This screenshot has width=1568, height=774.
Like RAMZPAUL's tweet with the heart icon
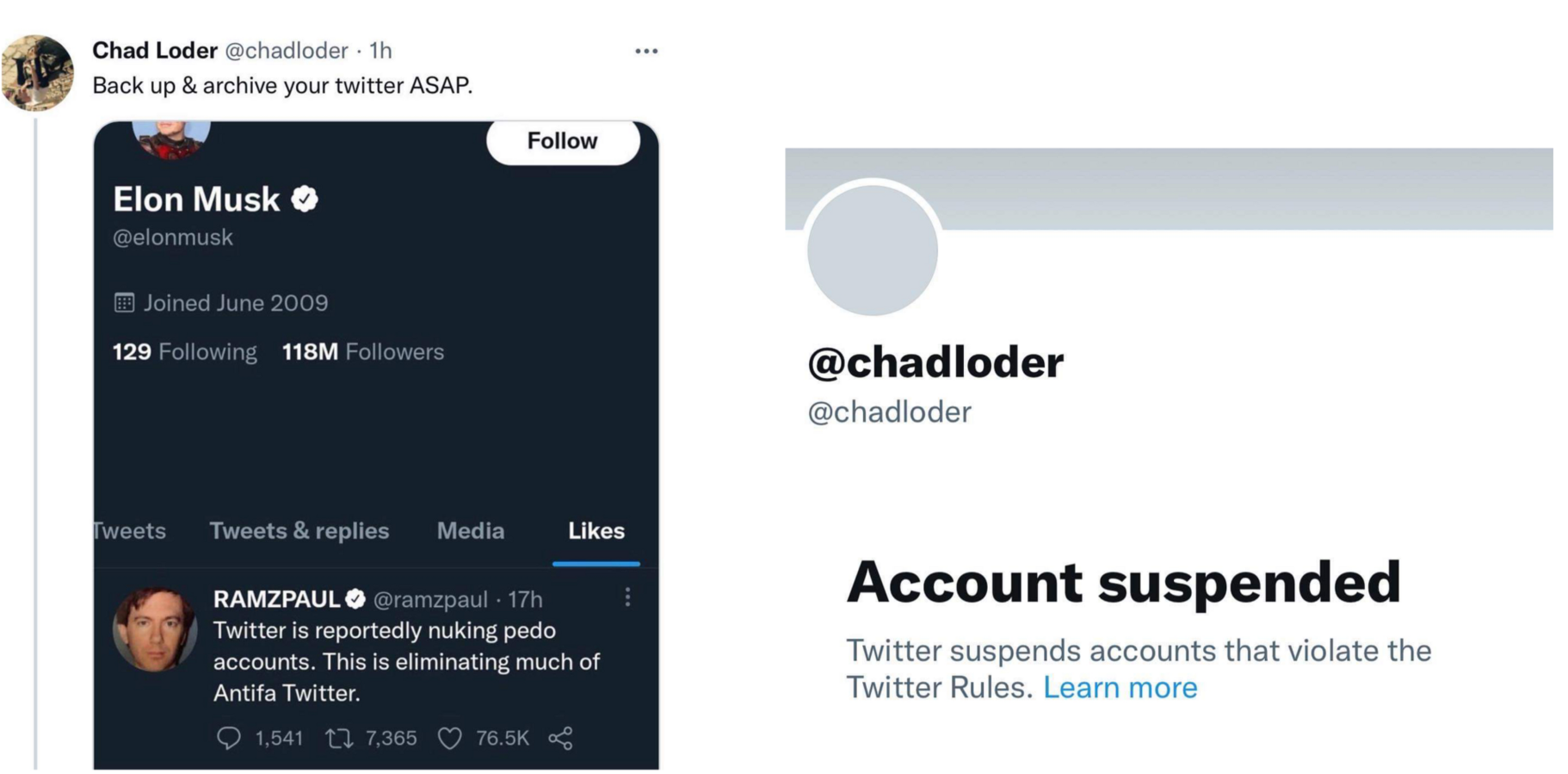450,738
